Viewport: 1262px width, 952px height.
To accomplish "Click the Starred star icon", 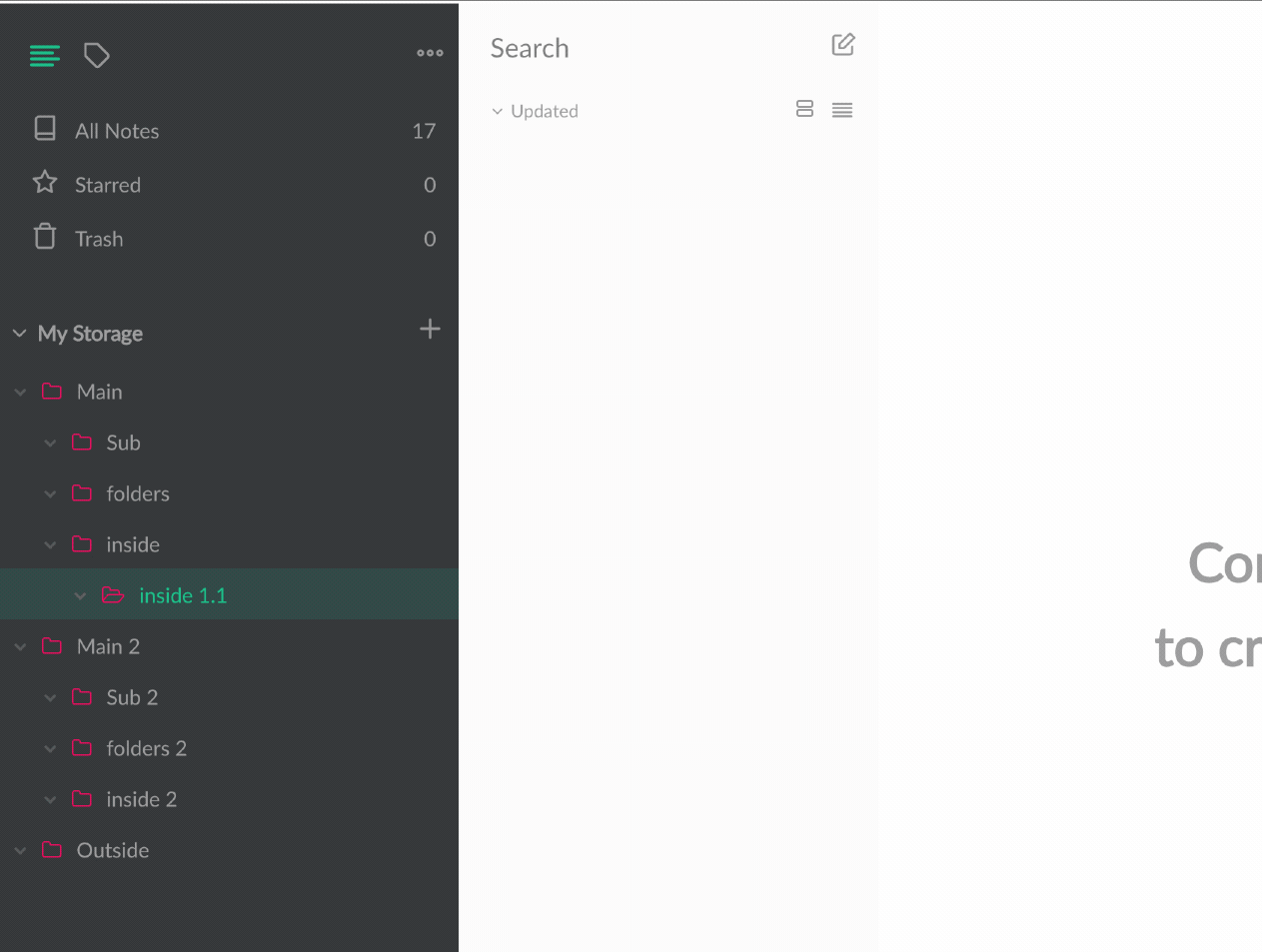I will pyautogui.click(x=45, y=182).
